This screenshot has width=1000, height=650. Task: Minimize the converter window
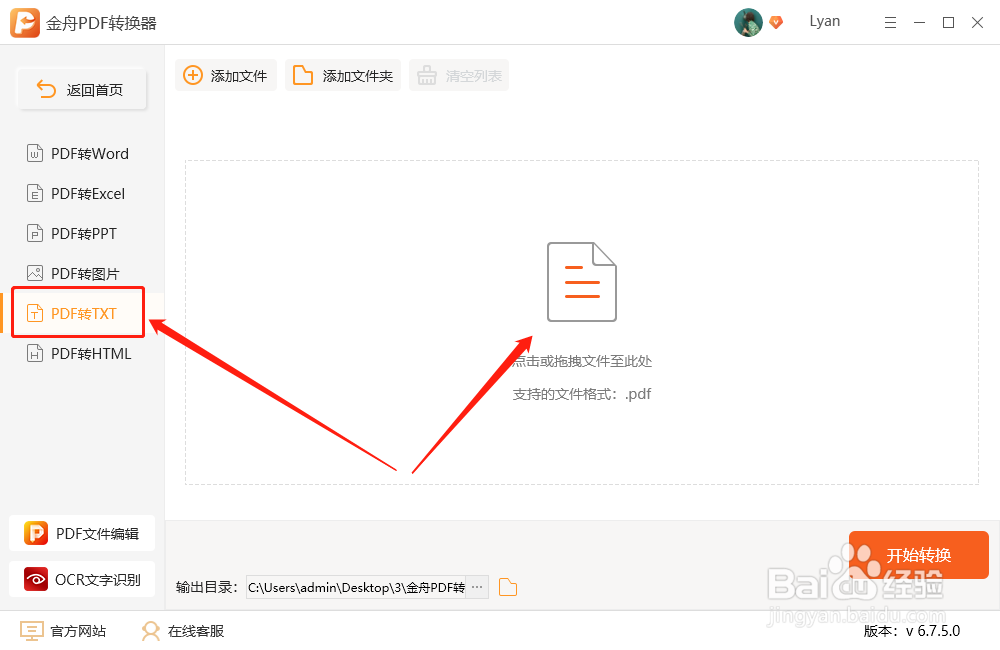tap(919, 23)
